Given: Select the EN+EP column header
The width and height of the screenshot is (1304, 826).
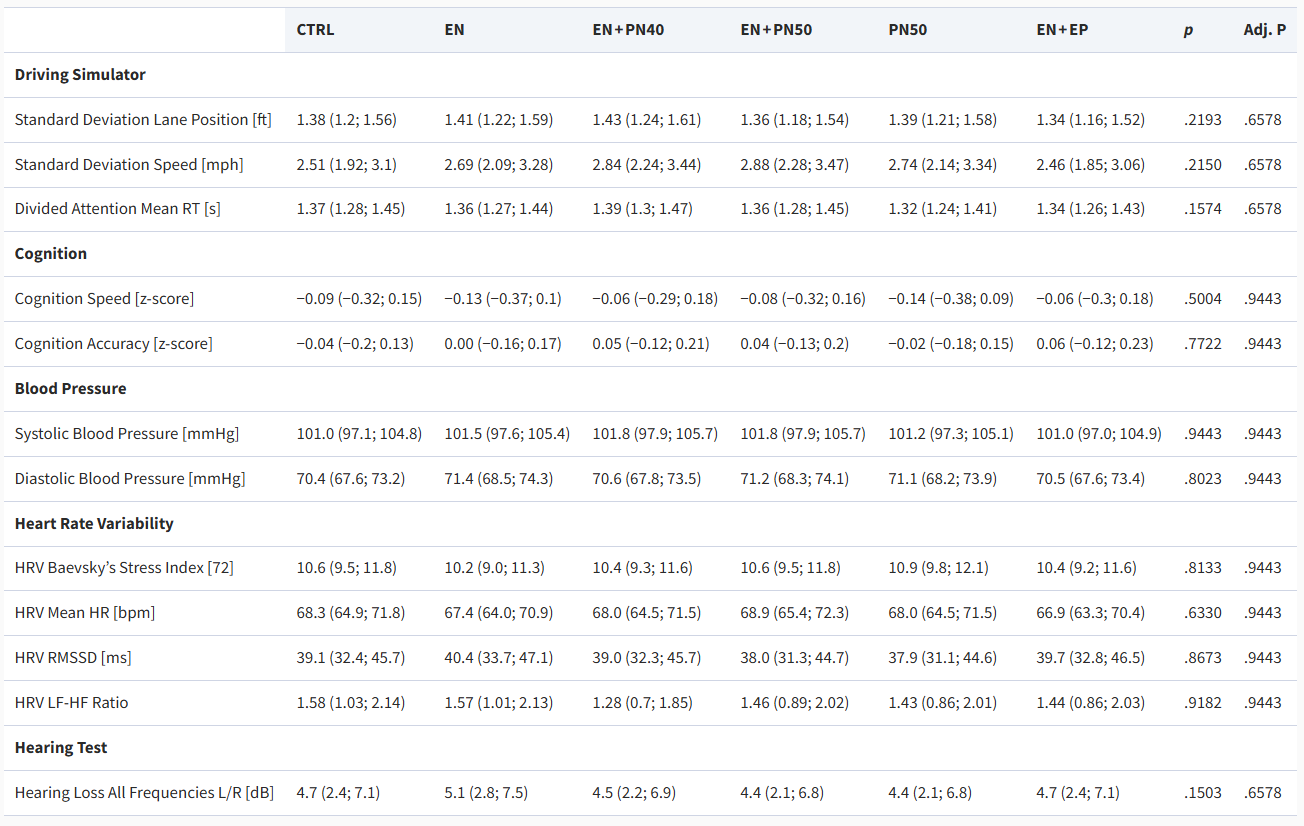Looking at the screenshot, I should (1062, 30).
